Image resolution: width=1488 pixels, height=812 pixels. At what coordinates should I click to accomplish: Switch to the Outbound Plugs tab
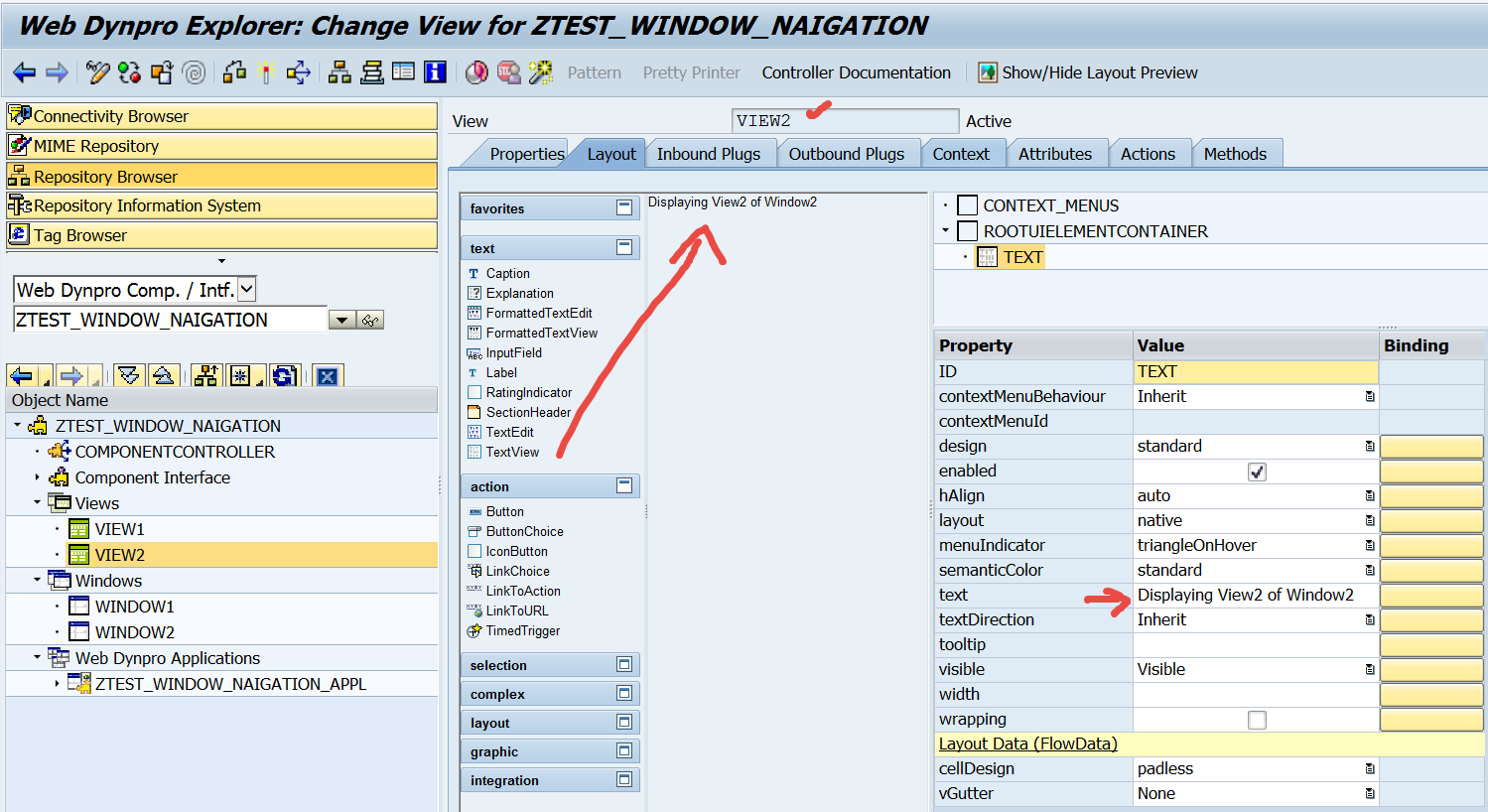click(846, 154)
